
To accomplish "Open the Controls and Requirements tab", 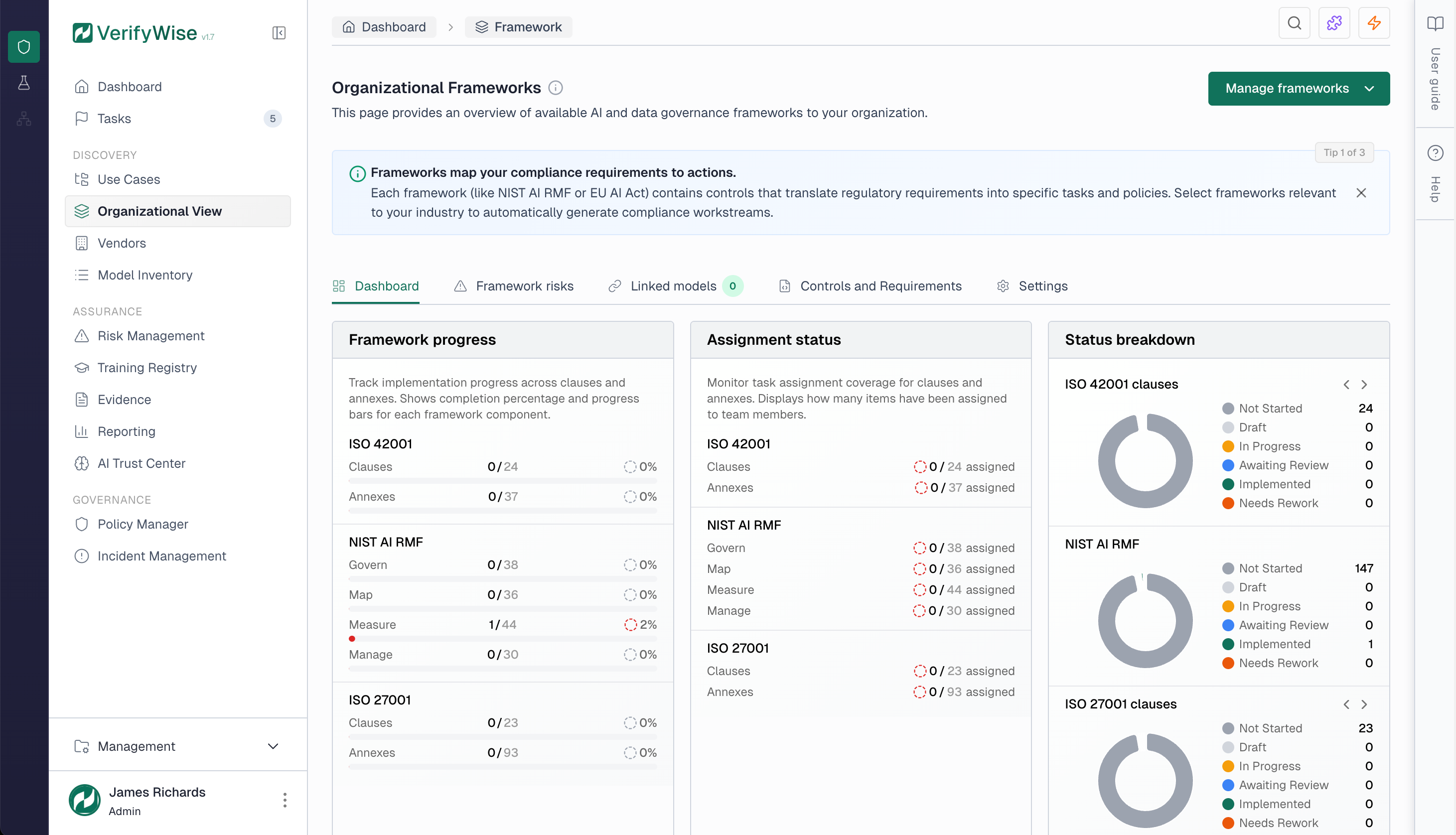I will pyautogui.click(x=870, y=285).
